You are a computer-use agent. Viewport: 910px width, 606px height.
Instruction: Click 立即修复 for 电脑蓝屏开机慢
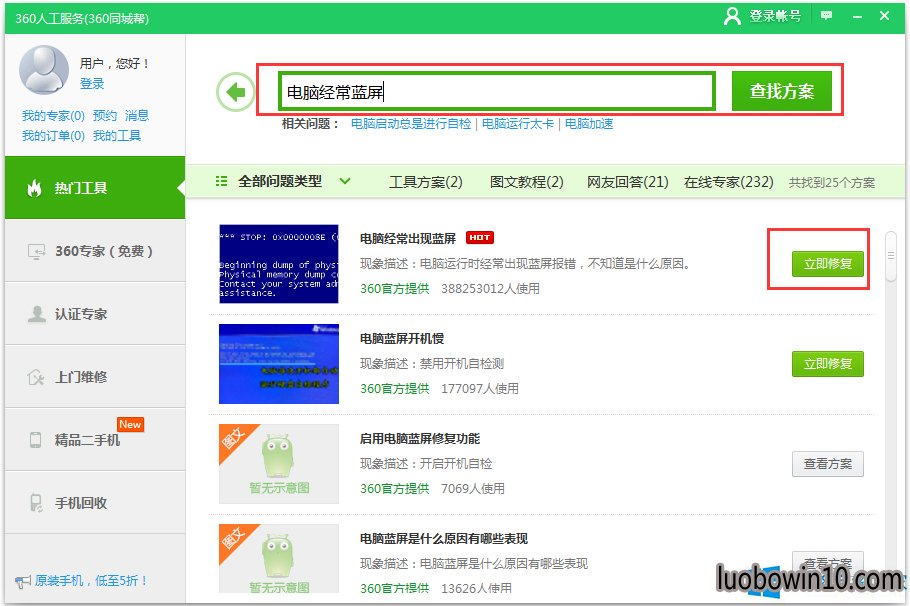click(x=828, y=363)
